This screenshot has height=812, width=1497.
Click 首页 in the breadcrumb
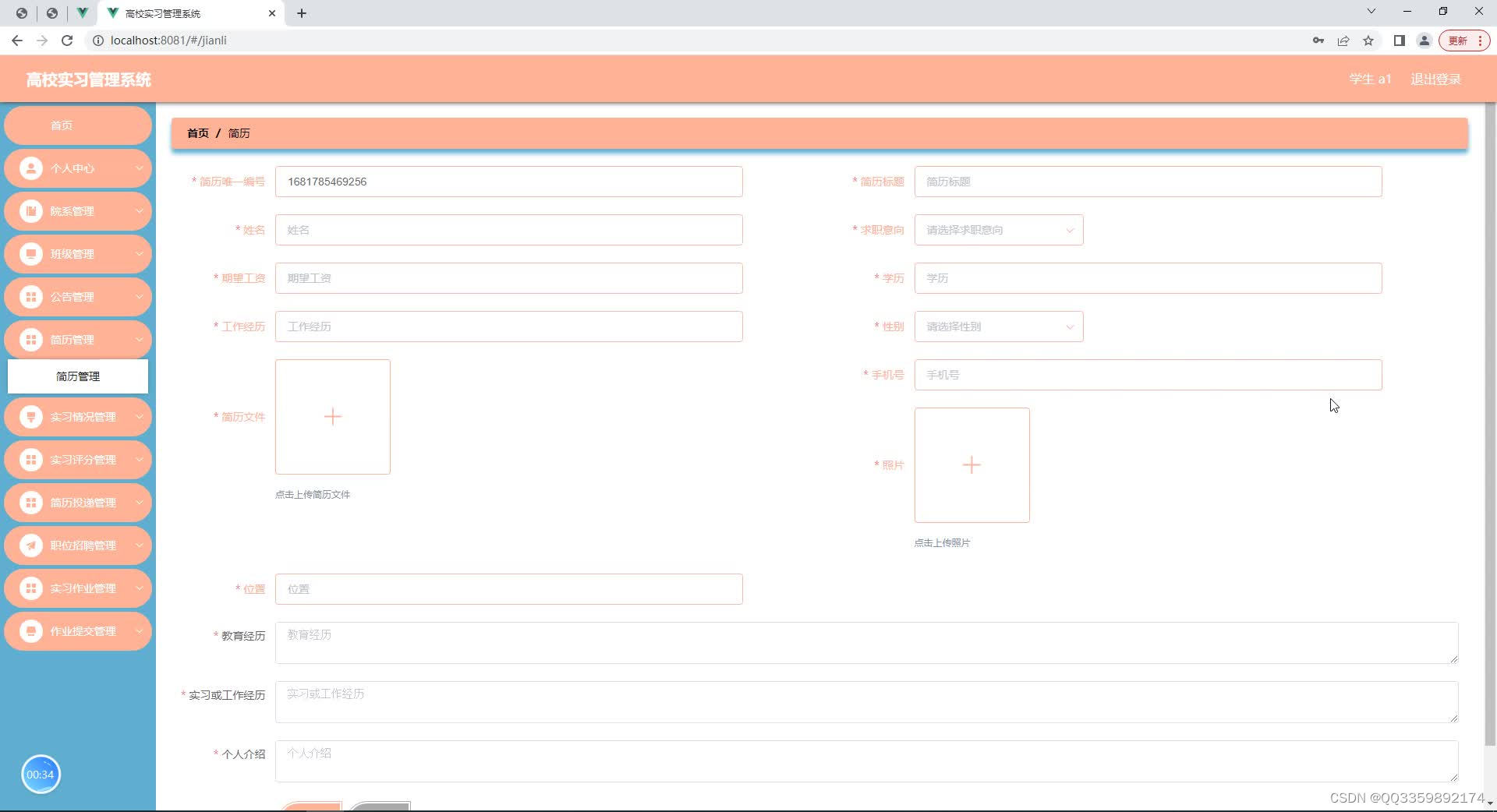(x=198, y=133)
